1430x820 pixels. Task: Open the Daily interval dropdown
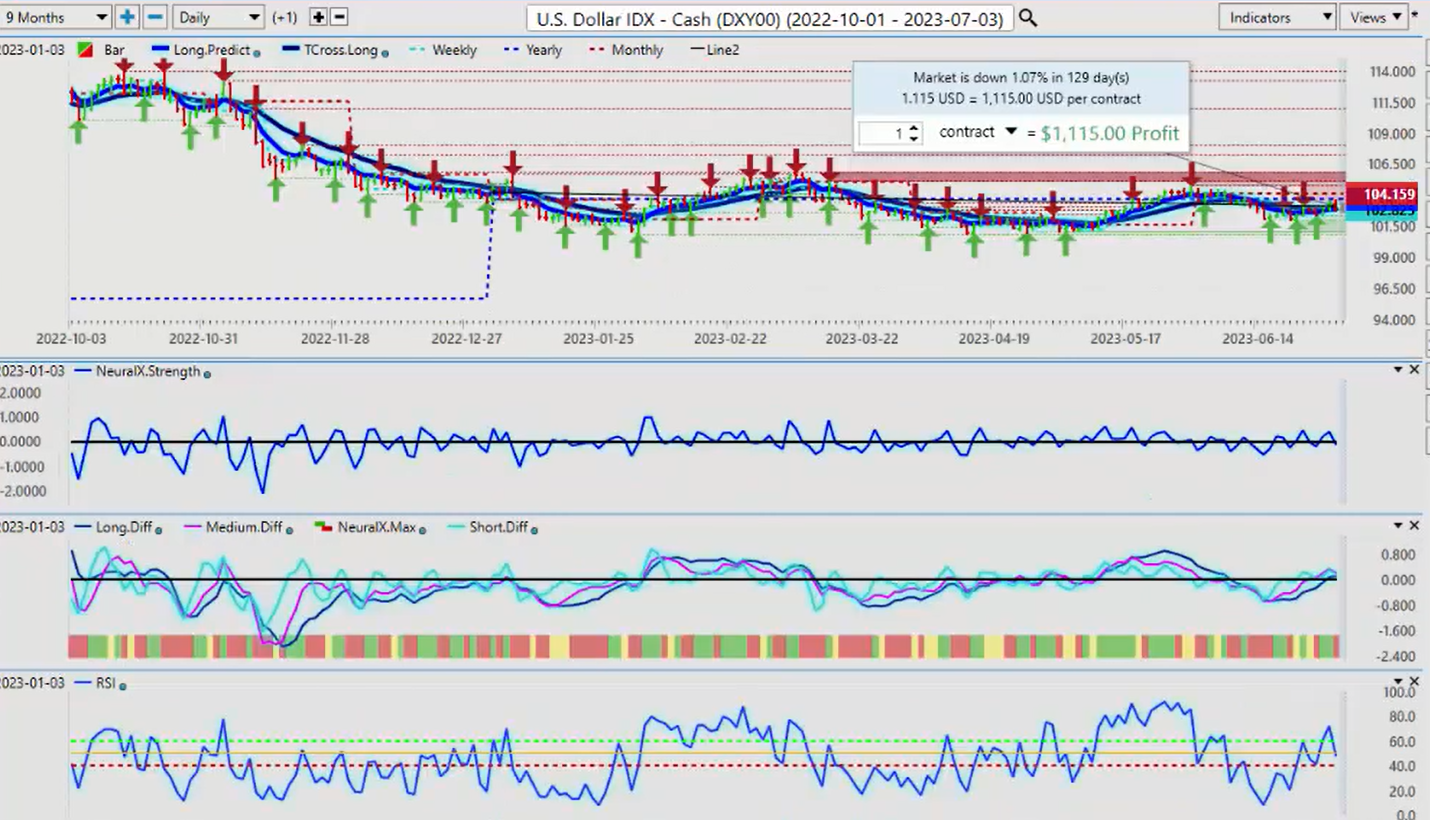pos(218,17)
